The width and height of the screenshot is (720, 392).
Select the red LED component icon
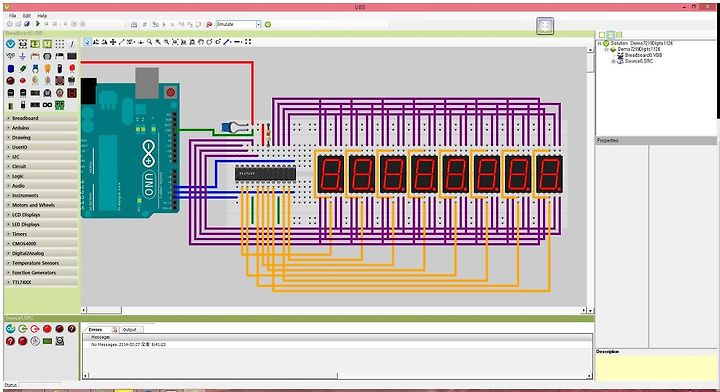72,68
